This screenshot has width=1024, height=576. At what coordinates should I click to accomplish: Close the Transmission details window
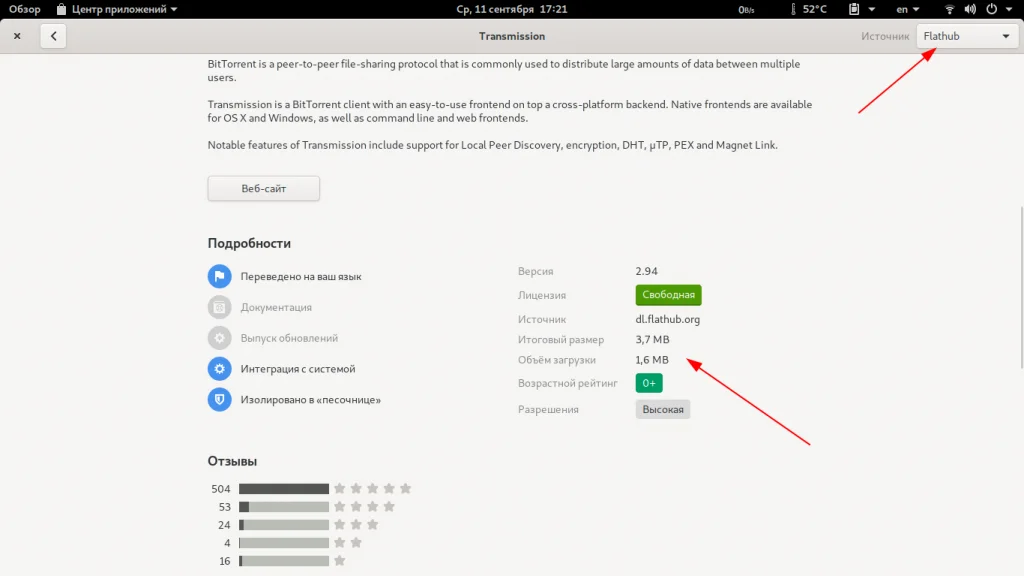click(x=18, y=36)
